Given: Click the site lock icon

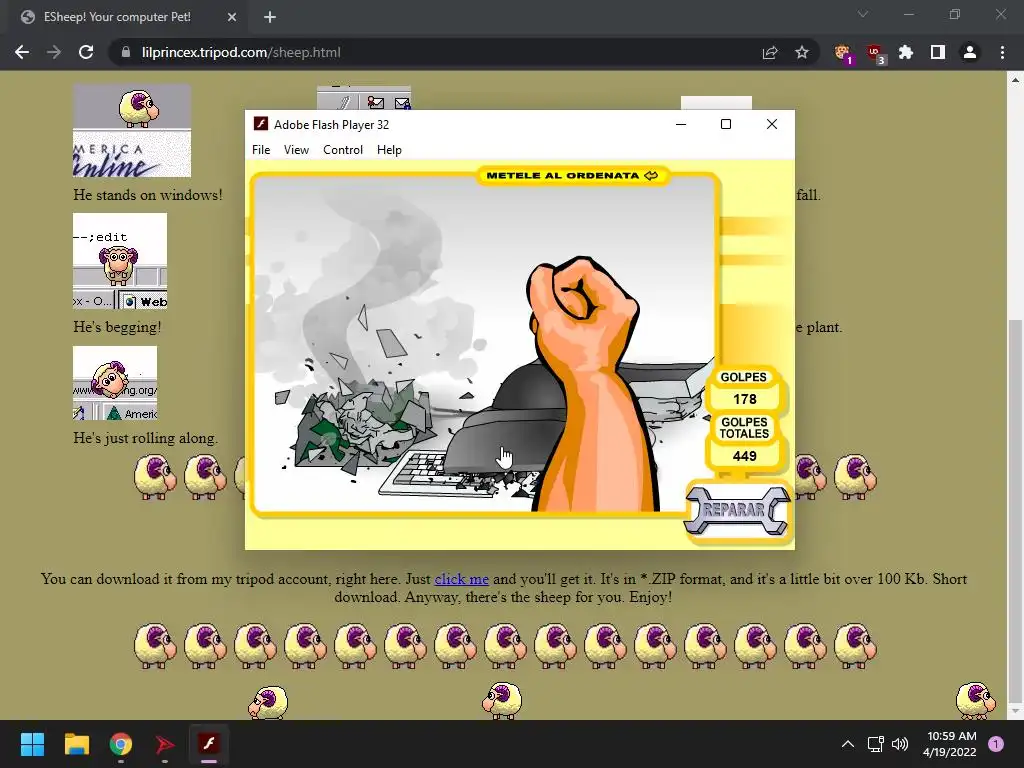Looking at the screenshot, I should (x=126, y=52).
